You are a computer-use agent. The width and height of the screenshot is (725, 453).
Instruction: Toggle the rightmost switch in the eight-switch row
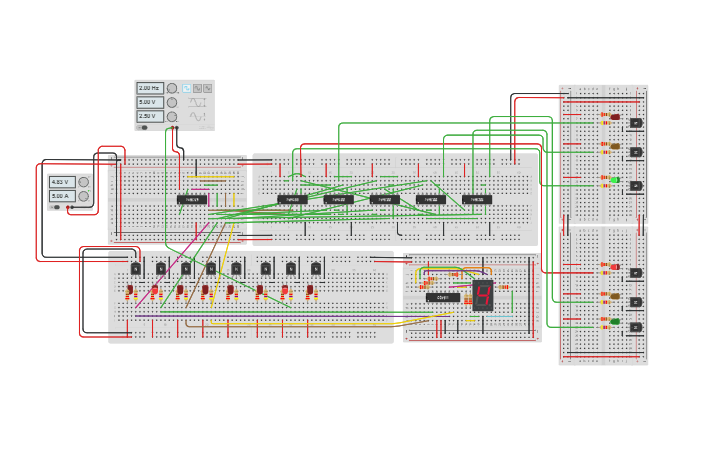316,268
